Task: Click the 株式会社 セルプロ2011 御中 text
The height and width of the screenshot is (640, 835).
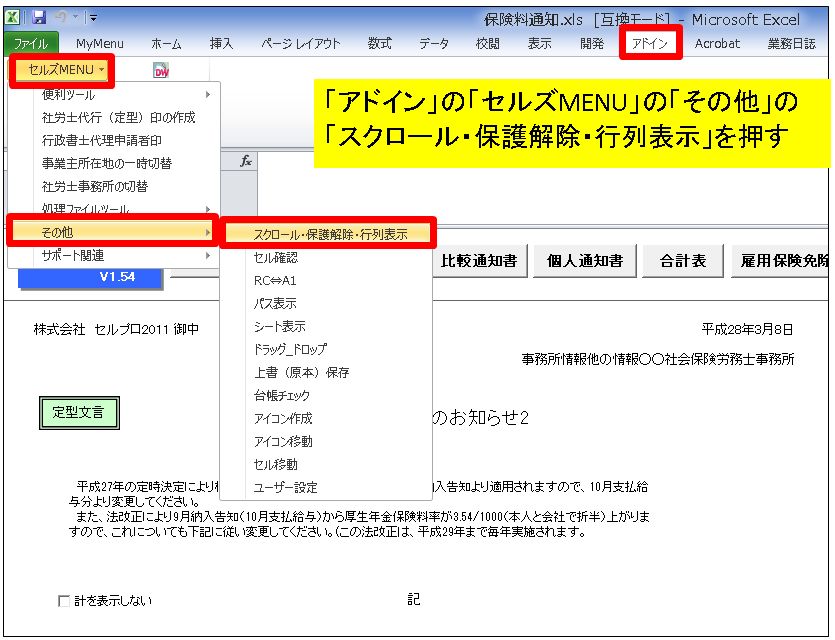Action: pos(116,330)
